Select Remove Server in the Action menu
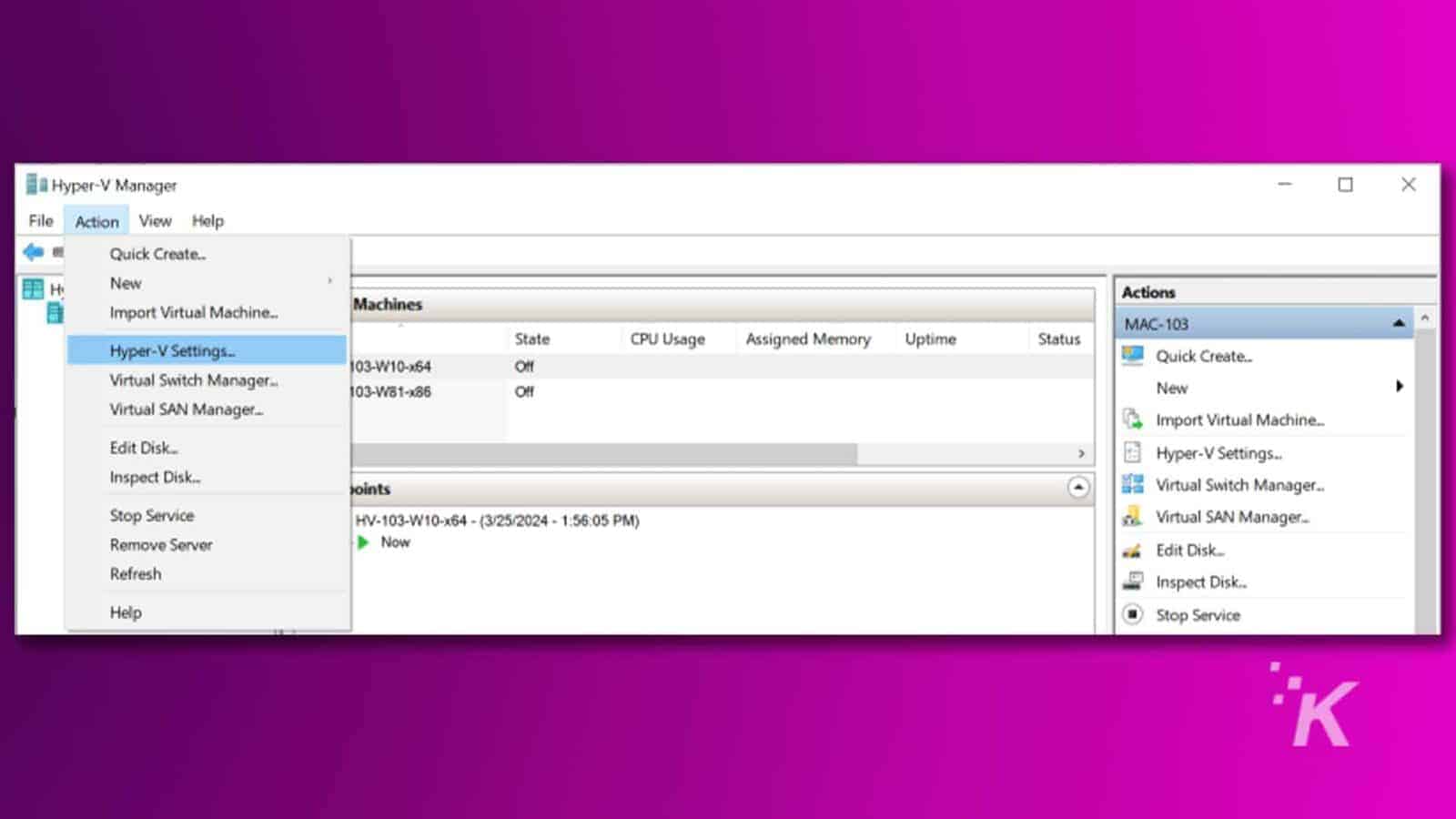 [x=160, y=544]
